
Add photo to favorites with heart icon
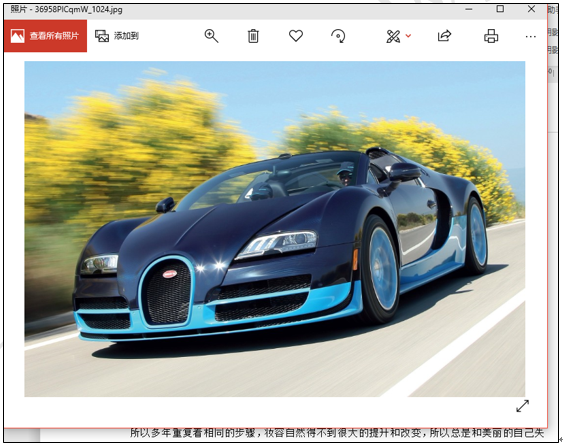click(x=296, y=36)
